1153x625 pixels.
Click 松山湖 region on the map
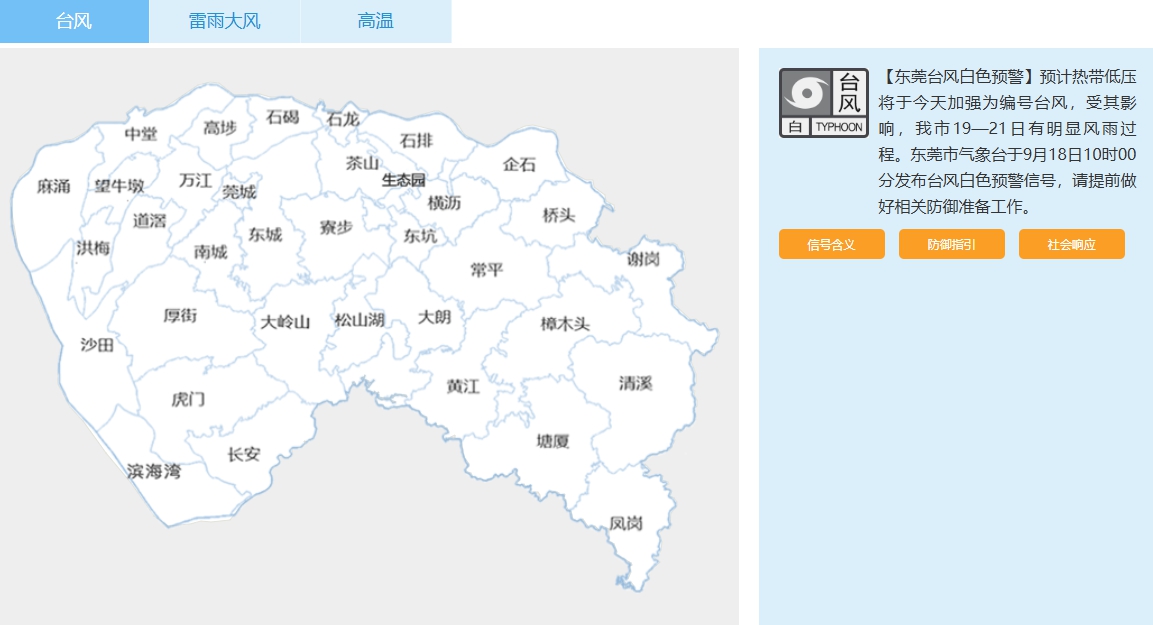(359, 320)
